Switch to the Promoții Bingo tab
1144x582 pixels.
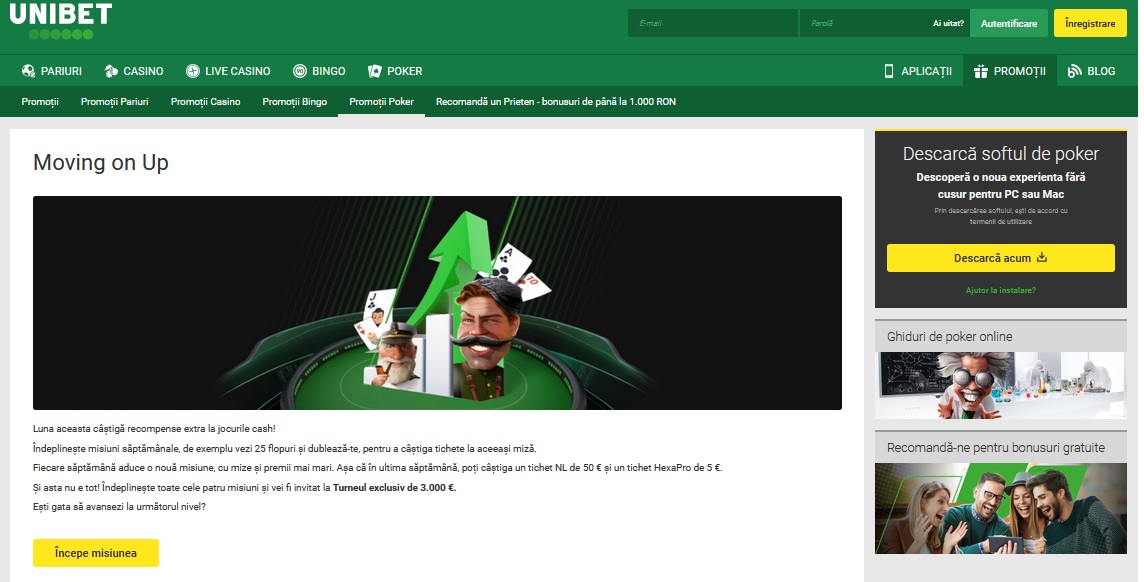(x=295, y=101)
